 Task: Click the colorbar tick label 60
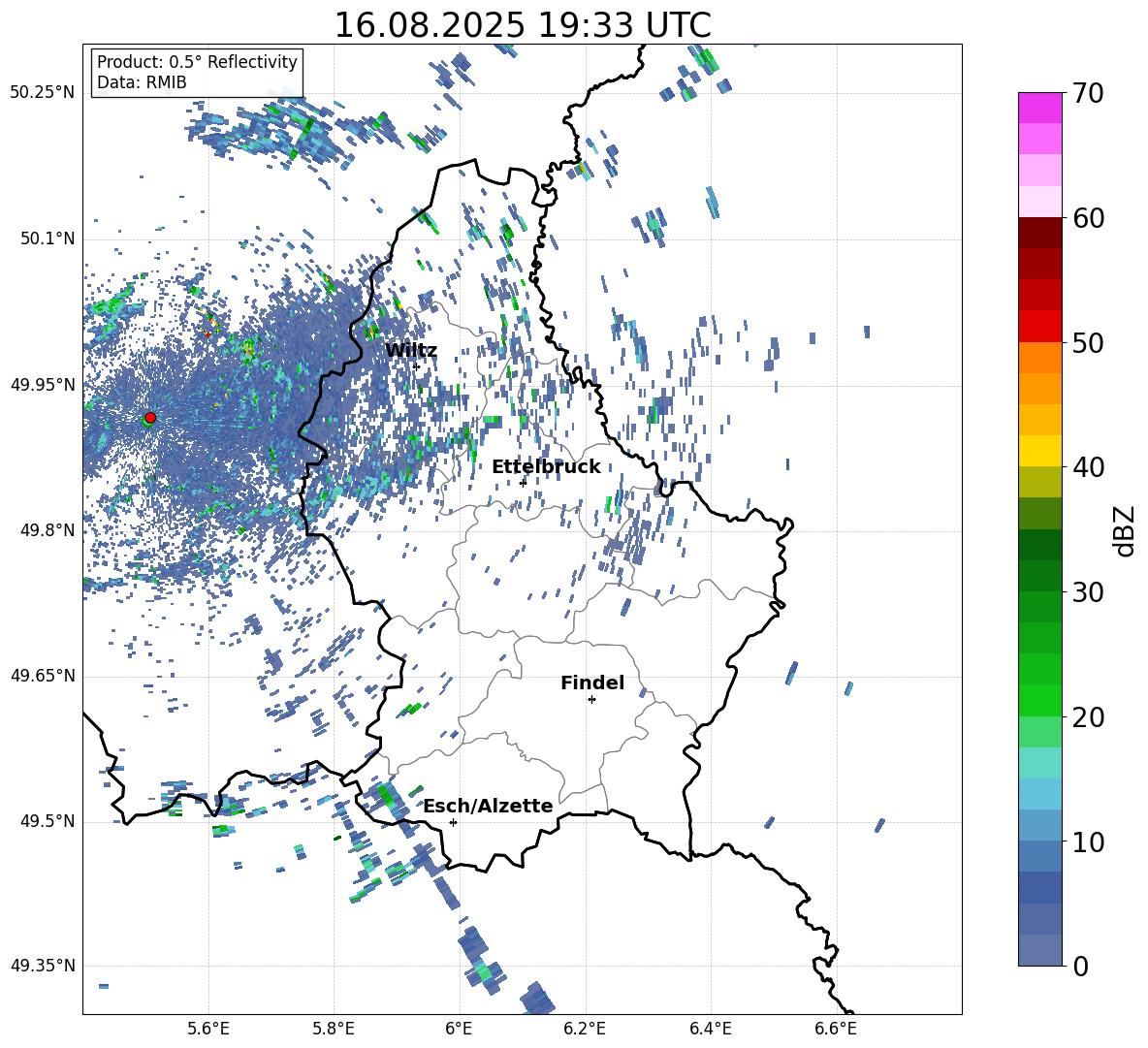pos(1088,218)
